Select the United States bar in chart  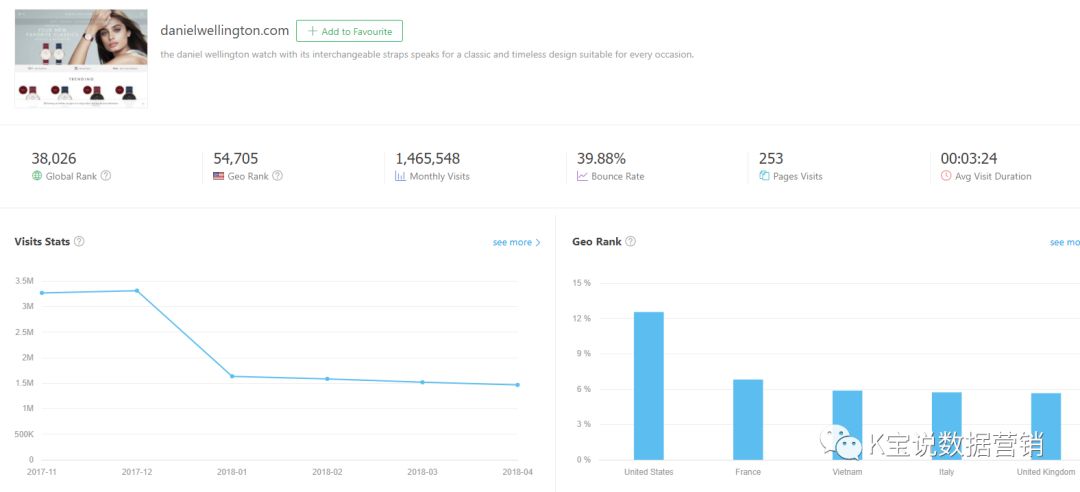point(648,385)
